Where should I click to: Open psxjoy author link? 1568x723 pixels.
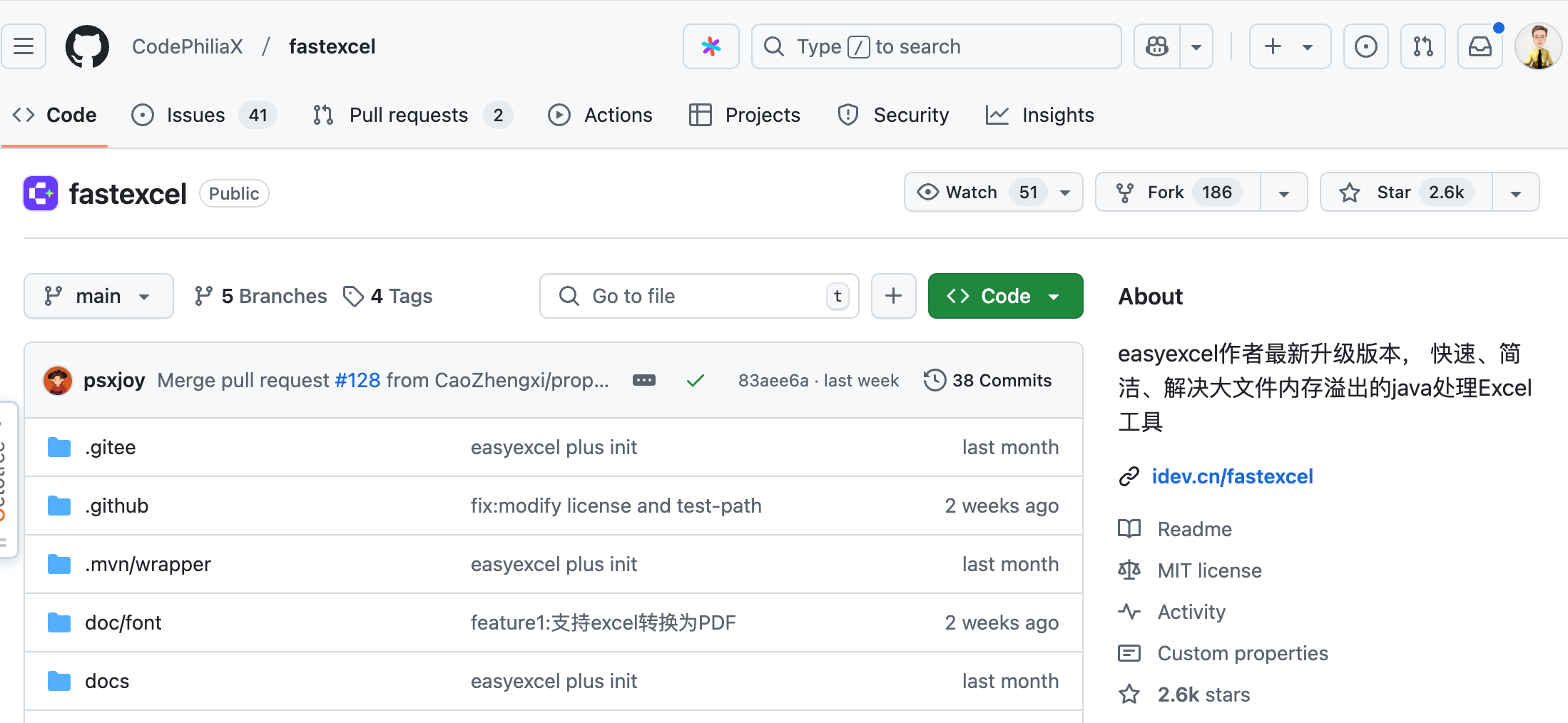pos(114,380)
